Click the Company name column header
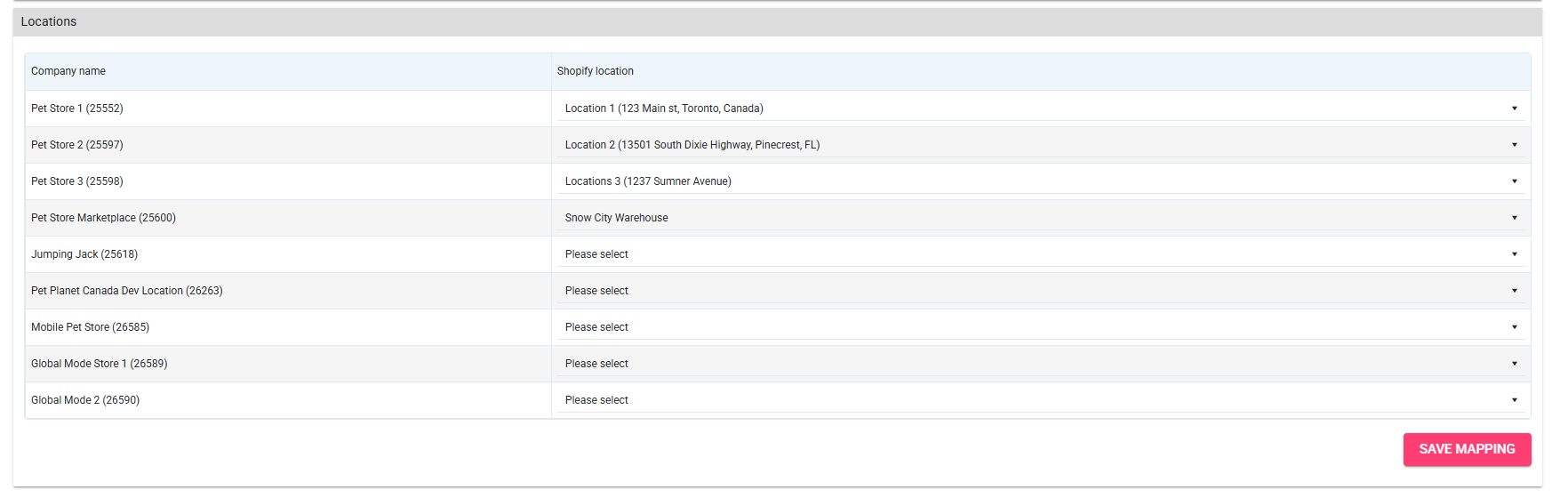The width and height of the screenshot is (1568, 498). pos(68,71)
